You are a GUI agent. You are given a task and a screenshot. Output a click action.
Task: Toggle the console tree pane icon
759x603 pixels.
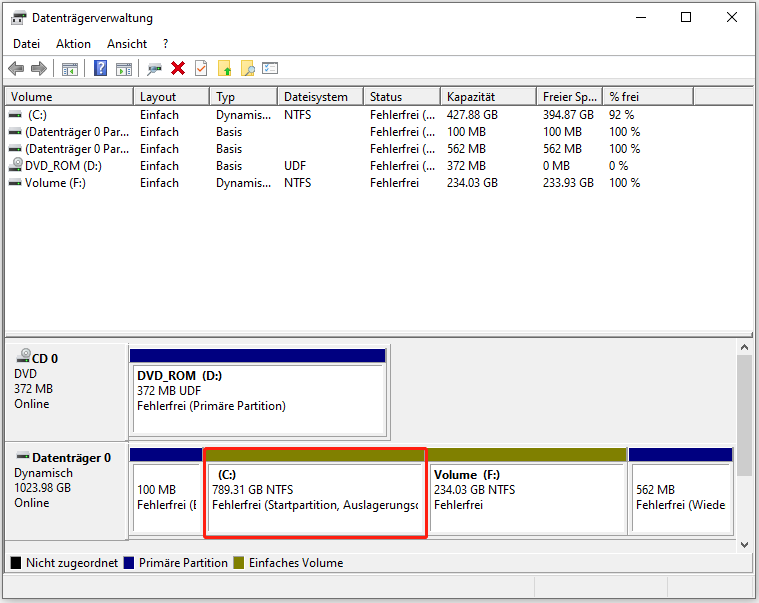70,68
